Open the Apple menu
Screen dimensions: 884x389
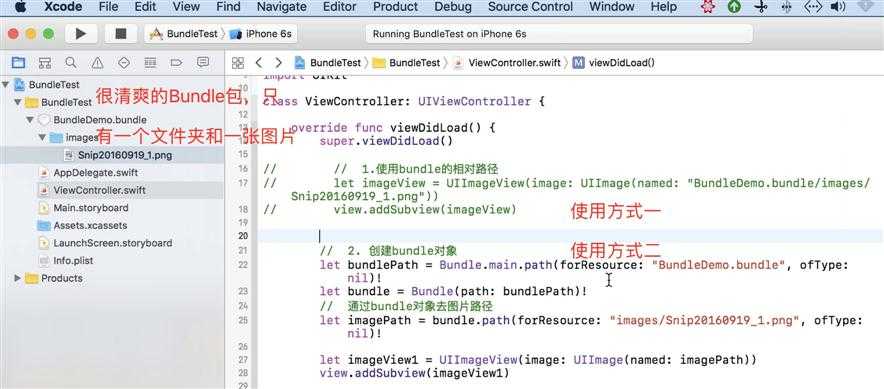coord(21,7)
